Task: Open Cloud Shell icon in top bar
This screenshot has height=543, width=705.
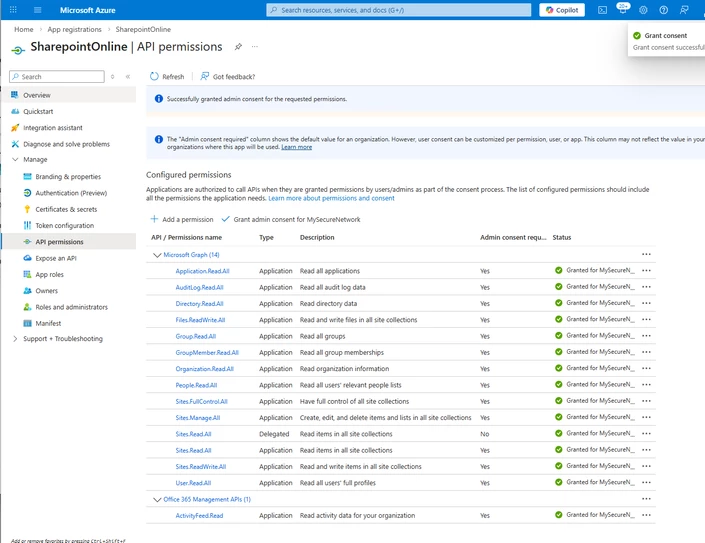Action: 602,10
